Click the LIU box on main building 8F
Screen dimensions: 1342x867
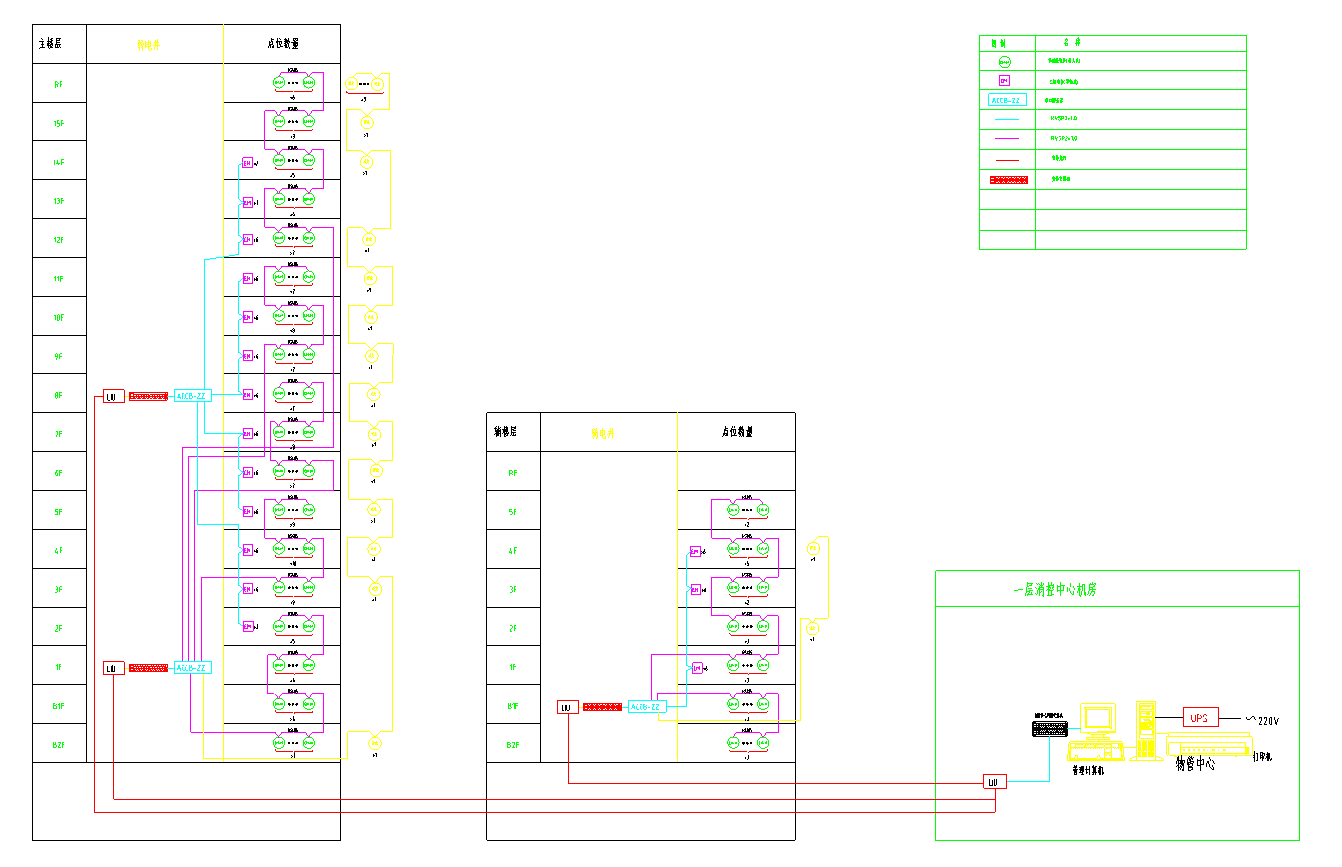point(113,397)
